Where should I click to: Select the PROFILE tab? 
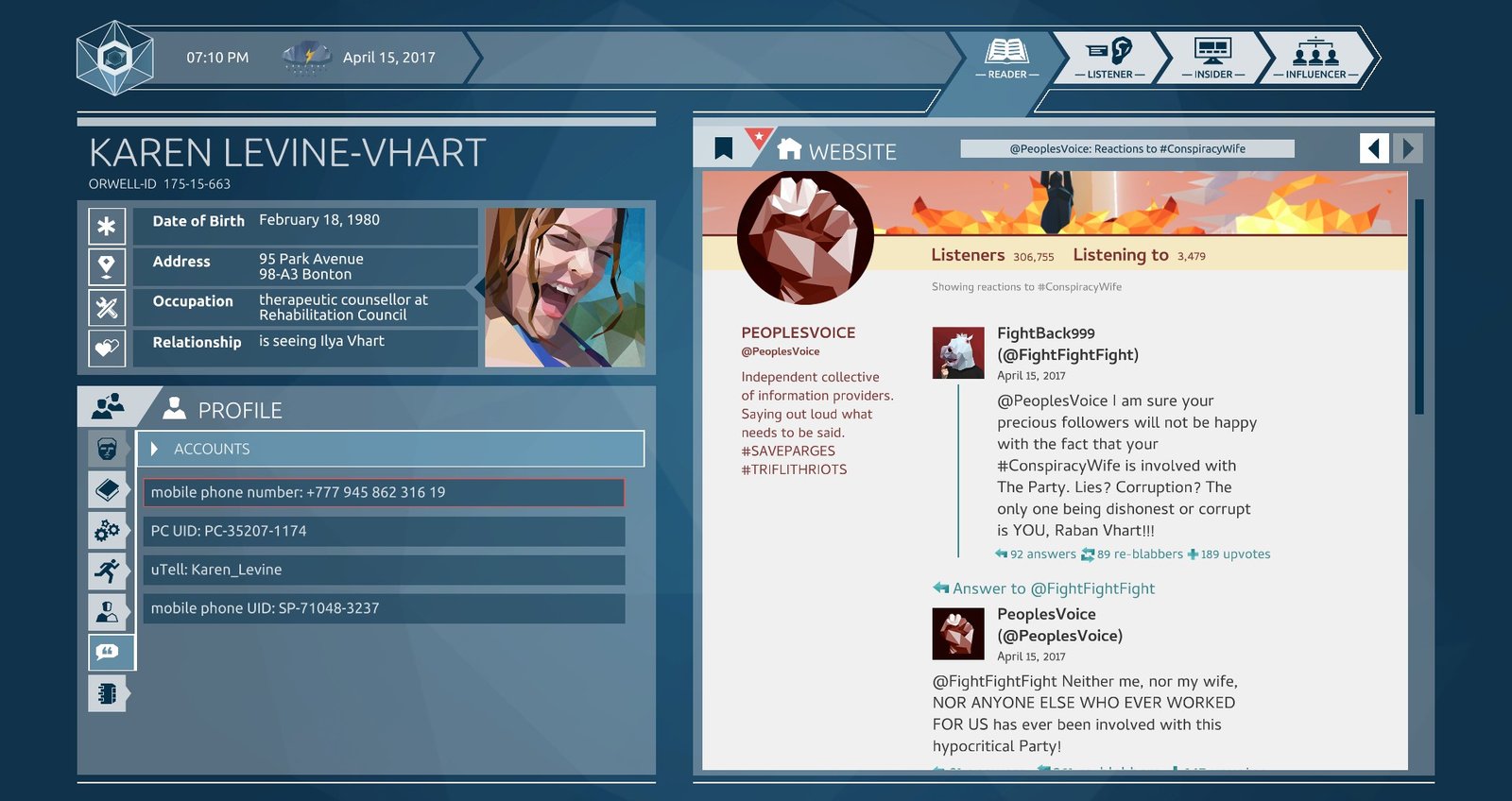(x=223, y=410)
